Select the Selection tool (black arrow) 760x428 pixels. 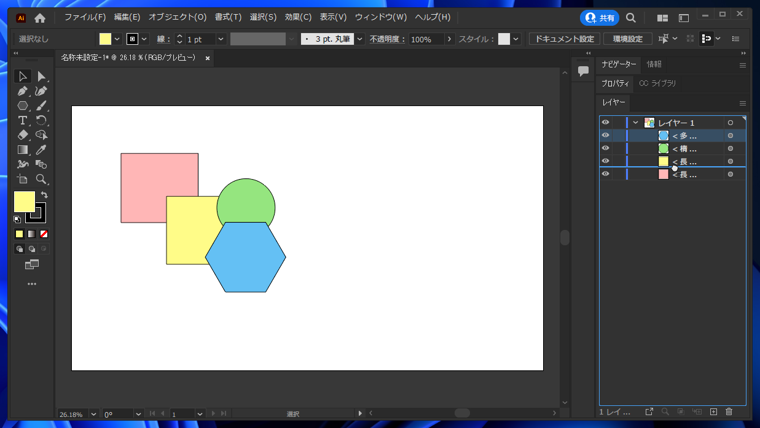22,77
